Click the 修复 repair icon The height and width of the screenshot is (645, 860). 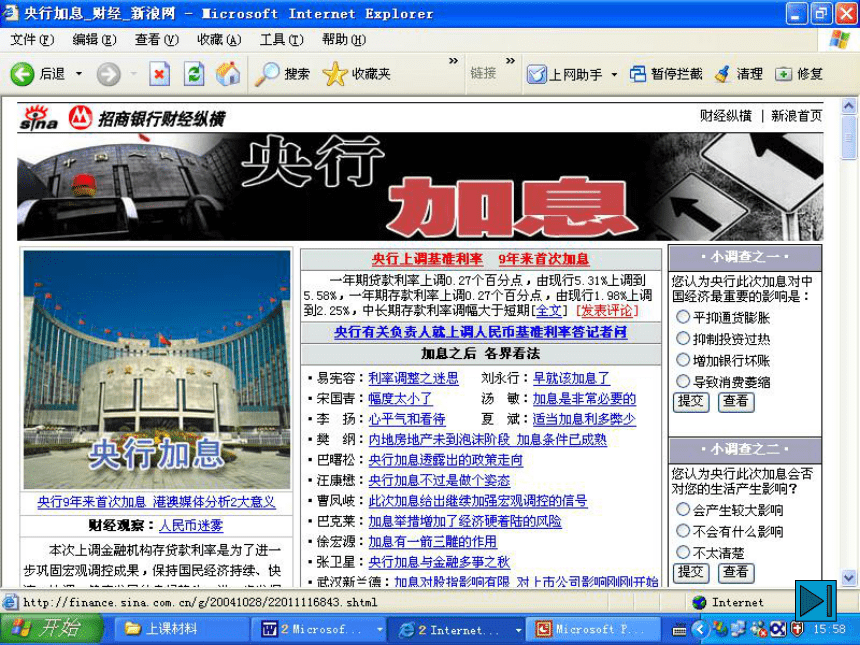click(x=783, y=73)
